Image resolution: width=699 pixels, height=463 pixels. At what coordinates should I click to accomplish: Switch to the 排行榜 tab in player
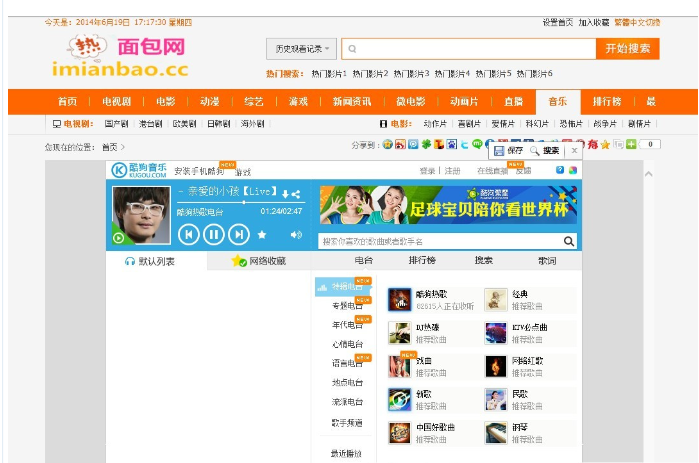[422, 260]
